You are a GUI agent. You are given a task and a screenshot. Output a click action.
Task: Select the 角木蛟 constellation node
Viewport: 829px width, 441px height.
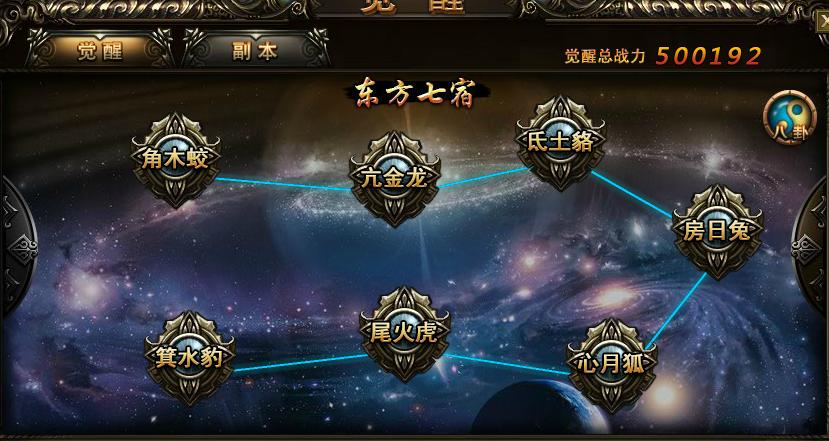pos(176,159)
